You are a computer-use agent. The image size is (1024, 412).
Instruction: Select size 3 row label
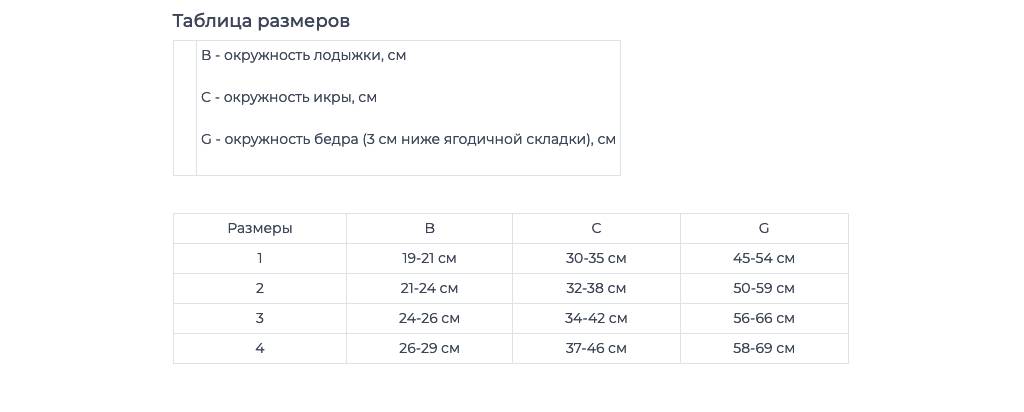point(260,319)
